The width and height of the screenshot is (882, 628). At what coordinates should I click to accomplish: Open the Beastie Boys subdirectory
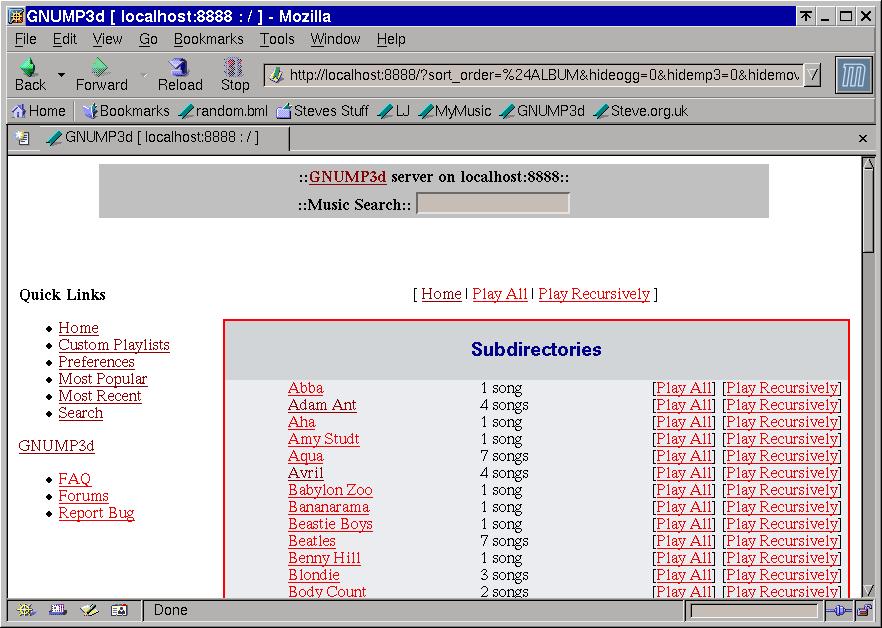tap(331, 524)
